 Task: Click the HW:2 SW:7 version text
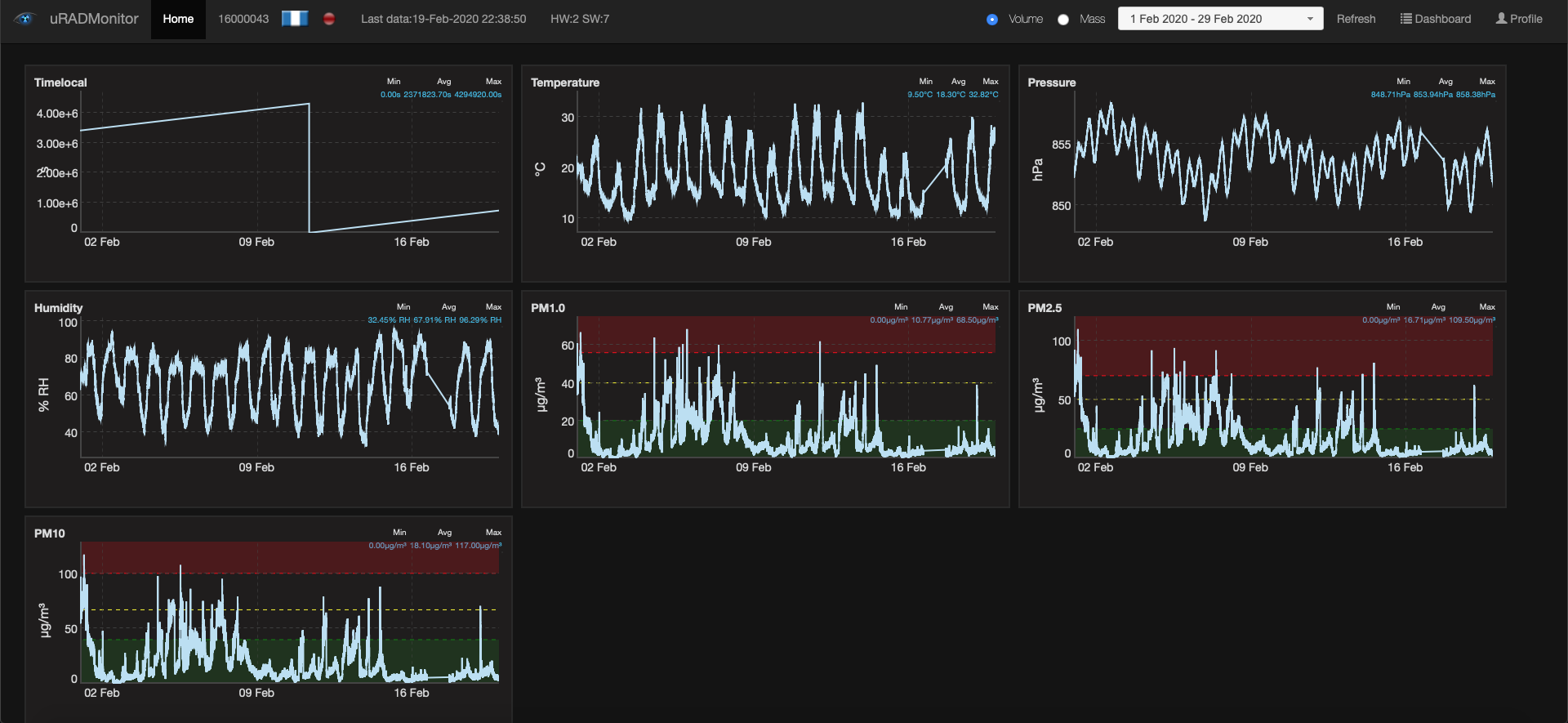pyautogui.click(x=580, y=19)
